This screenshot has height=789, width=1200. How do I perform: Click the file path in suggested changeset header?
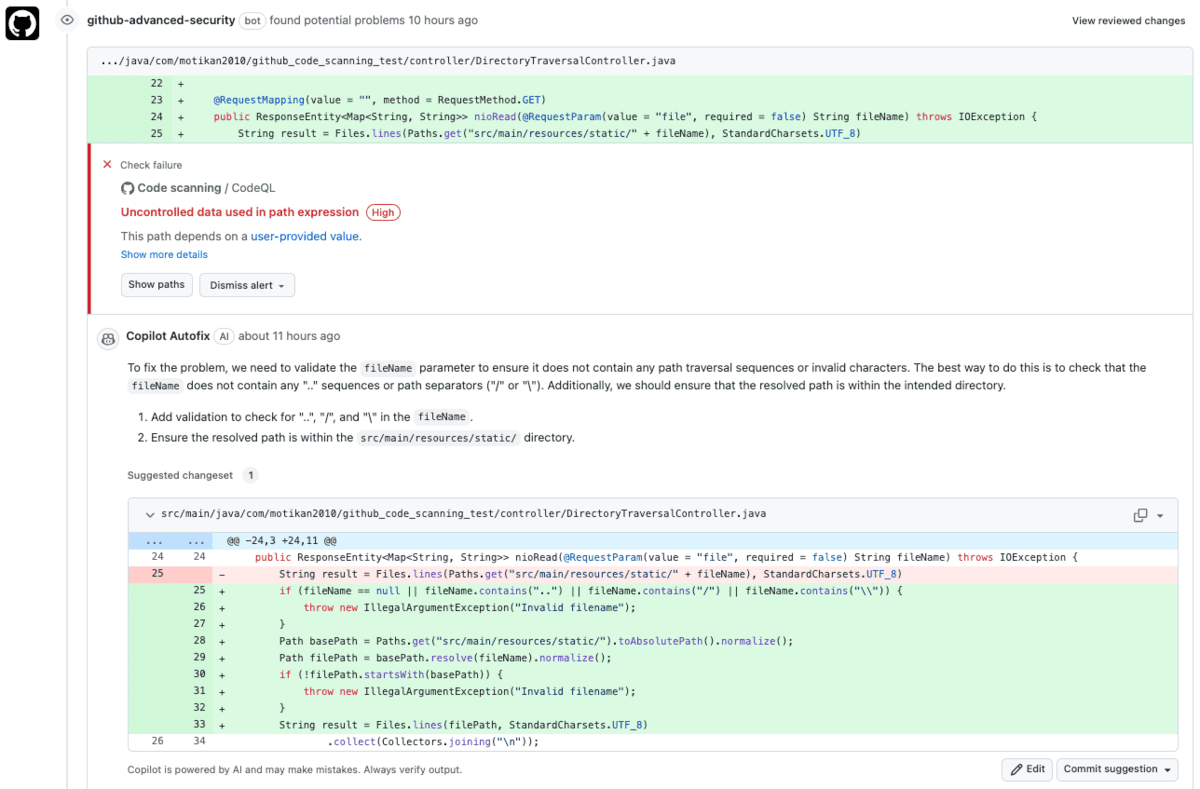point(463,514)
